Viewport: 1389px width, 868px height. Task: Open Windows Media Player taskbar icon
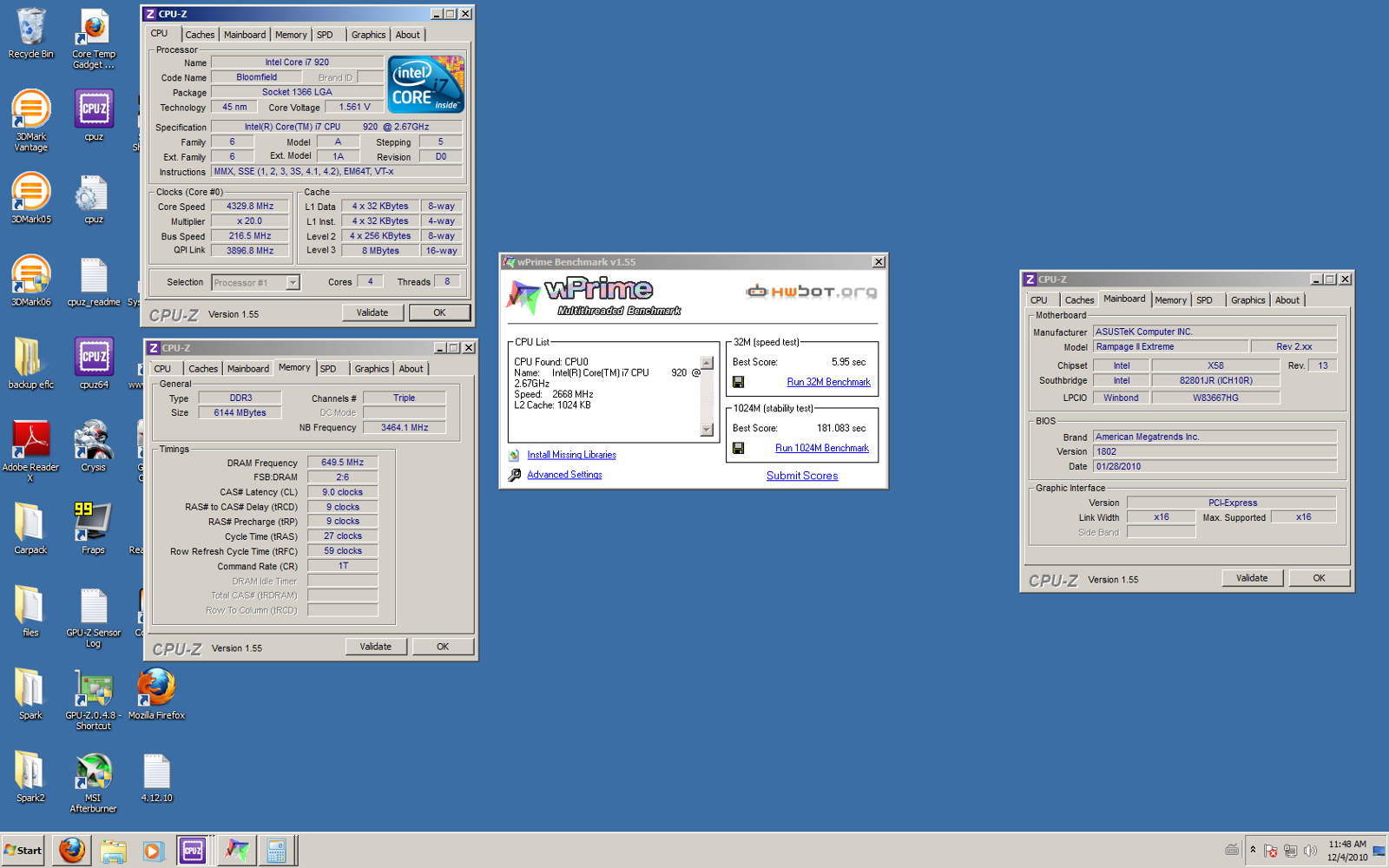point(153,851)
